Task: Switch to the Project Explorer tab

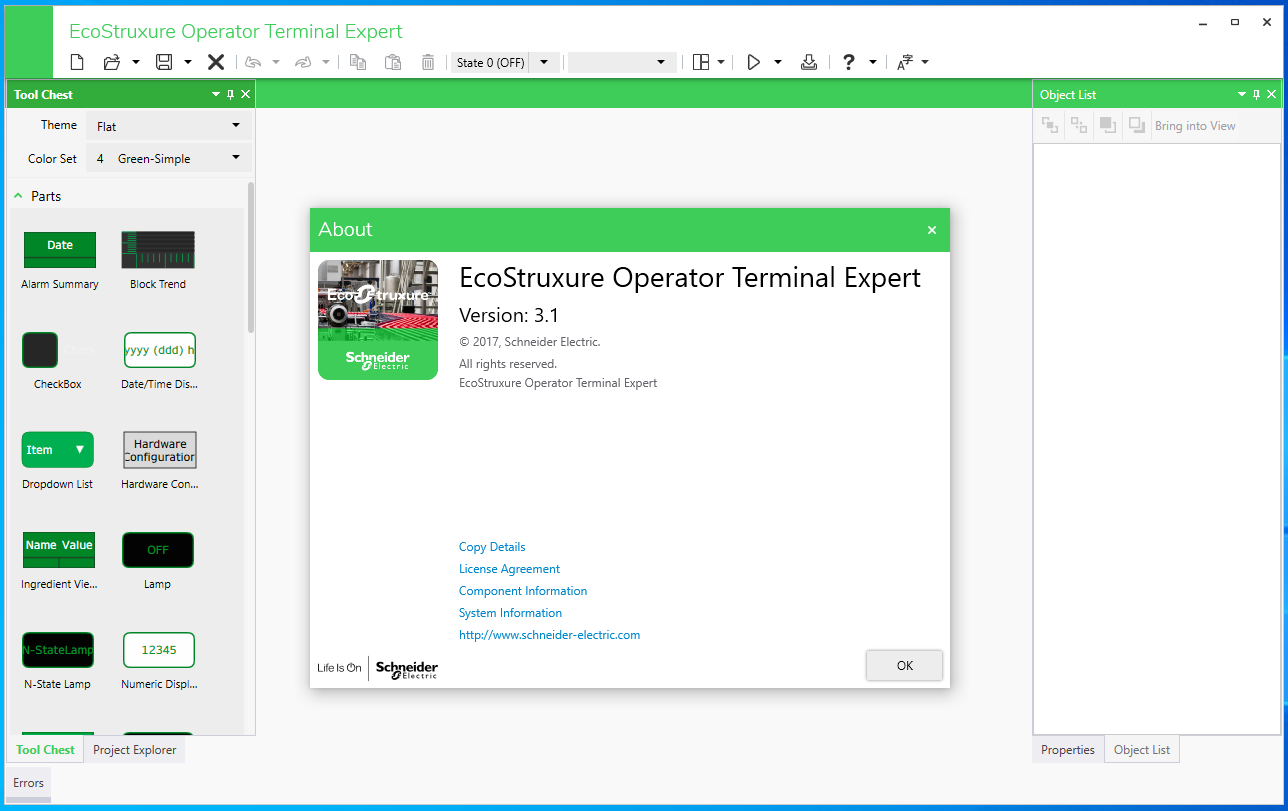Action: point(135,749)
